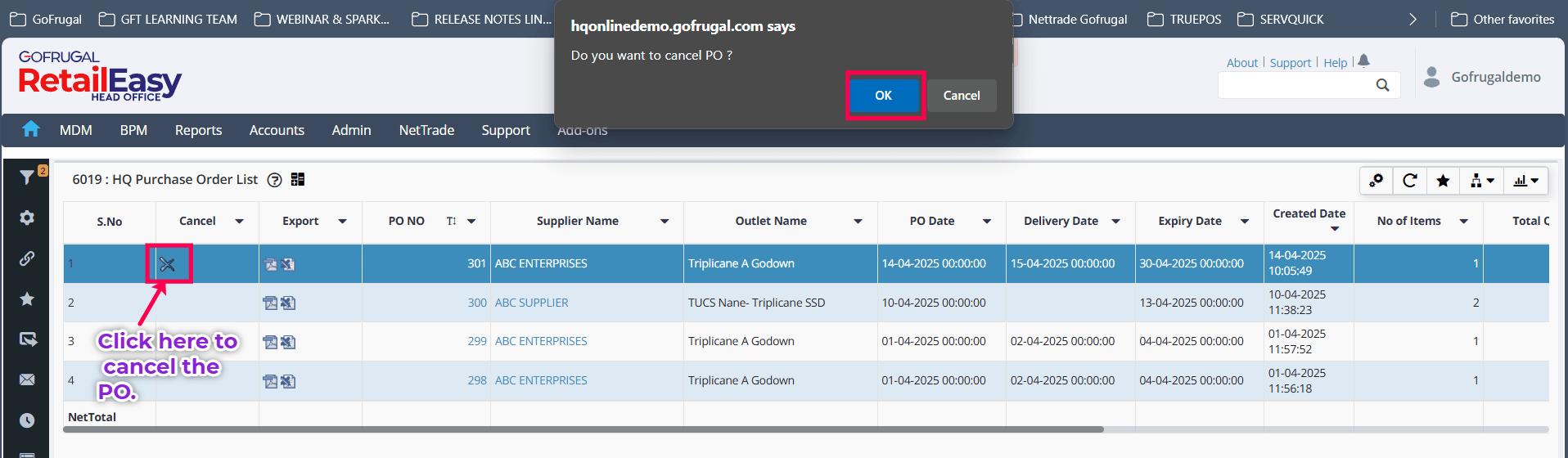Confirm the cancel PO dialog with OK
This screenshot has height=458, width=1568.
pyautogui.click(x=883, y=96)
